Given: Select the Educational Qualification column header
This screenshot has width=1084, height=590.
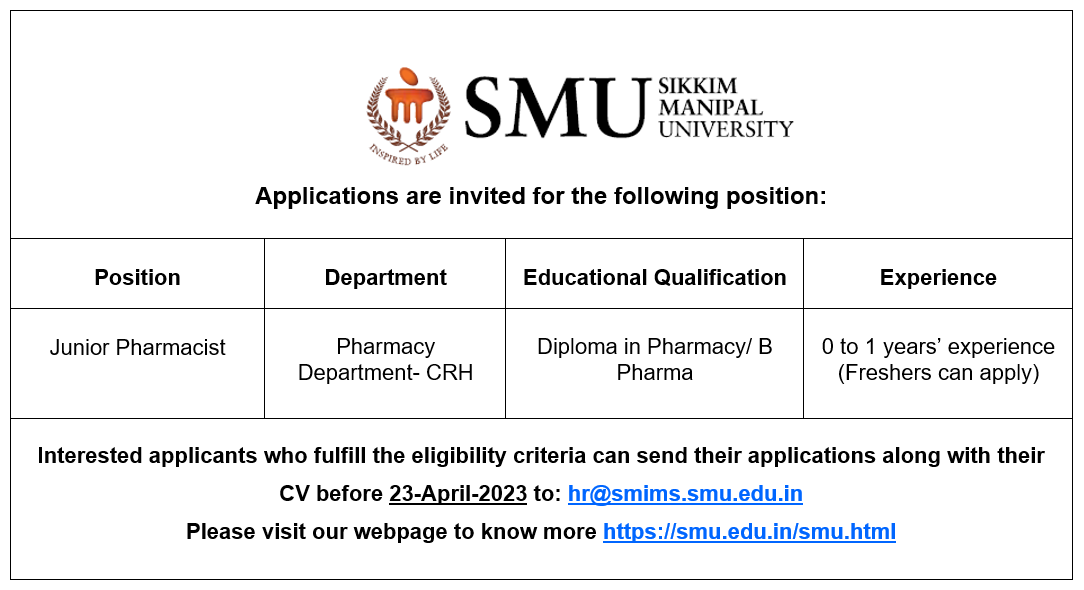Looking at the screenshot, I should (x=655, y=277).
